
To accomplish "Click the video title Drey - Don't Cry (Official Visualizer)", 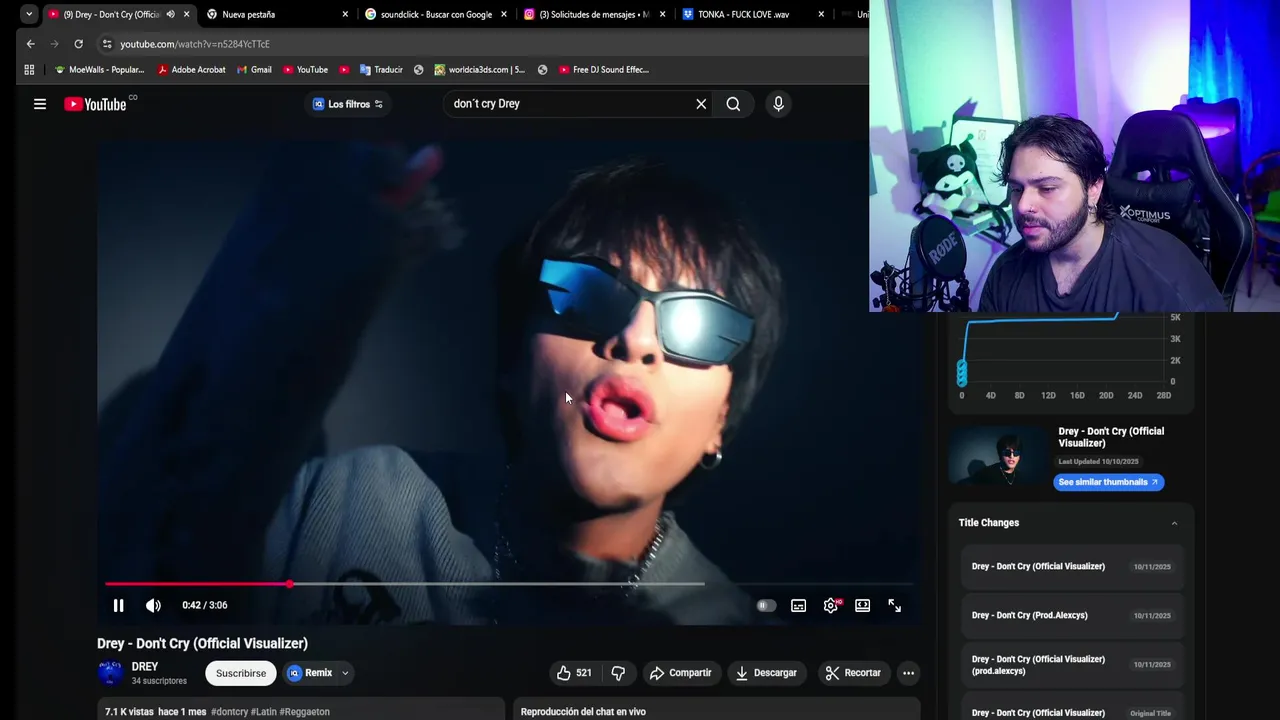I will pyautogui.click(x=202, y=643).
